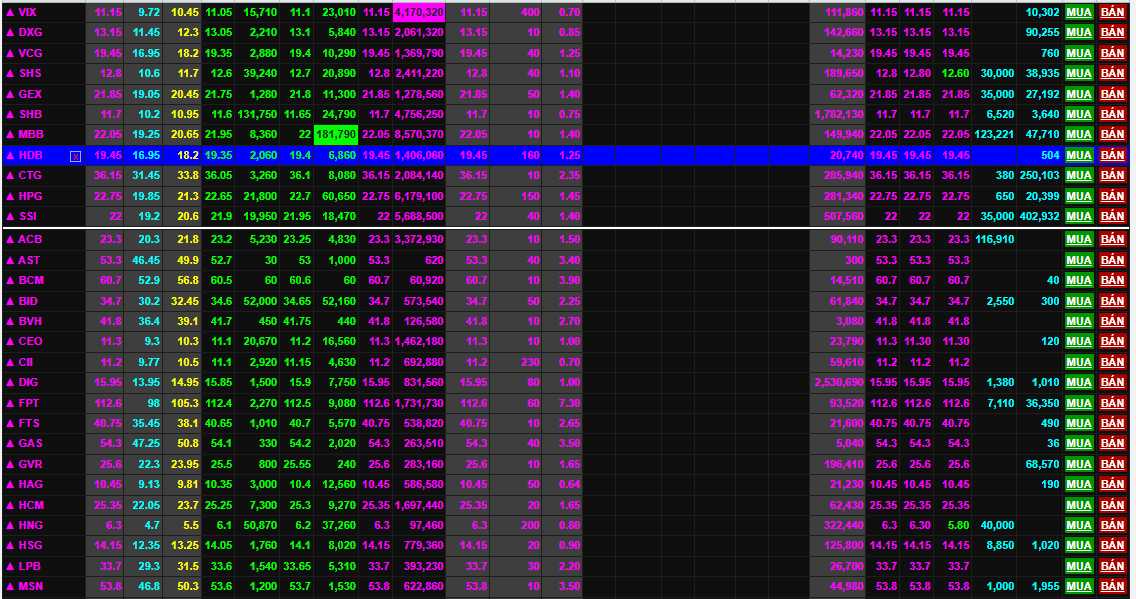The width and height of the screenshot is (1136, 599).
Task: Select the VIX ticker symbol
Action: pyautogui.click(x=28, y=12)
